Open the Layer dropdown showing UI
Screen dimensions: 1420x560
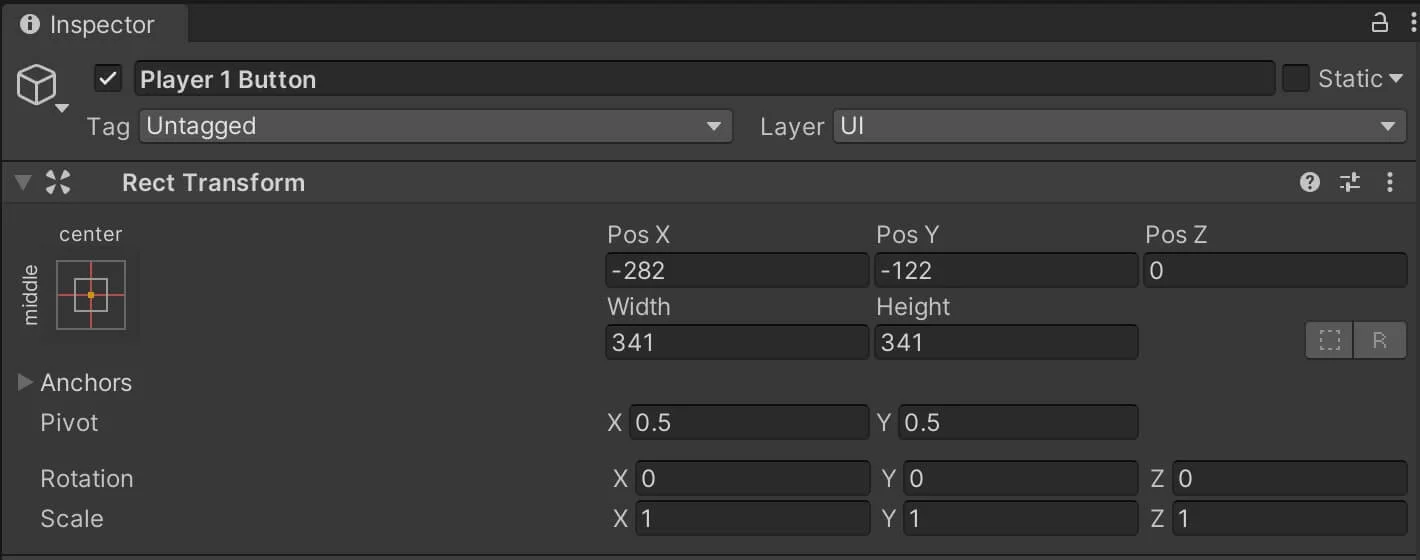[x=1120, y=126]
